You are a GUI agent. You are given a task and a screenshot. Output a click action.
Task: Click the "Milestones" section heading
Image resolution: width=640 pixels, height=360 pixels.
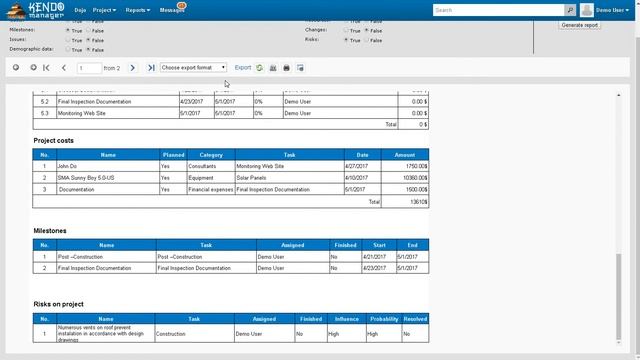pyautogui.click(x=50, y=231)
